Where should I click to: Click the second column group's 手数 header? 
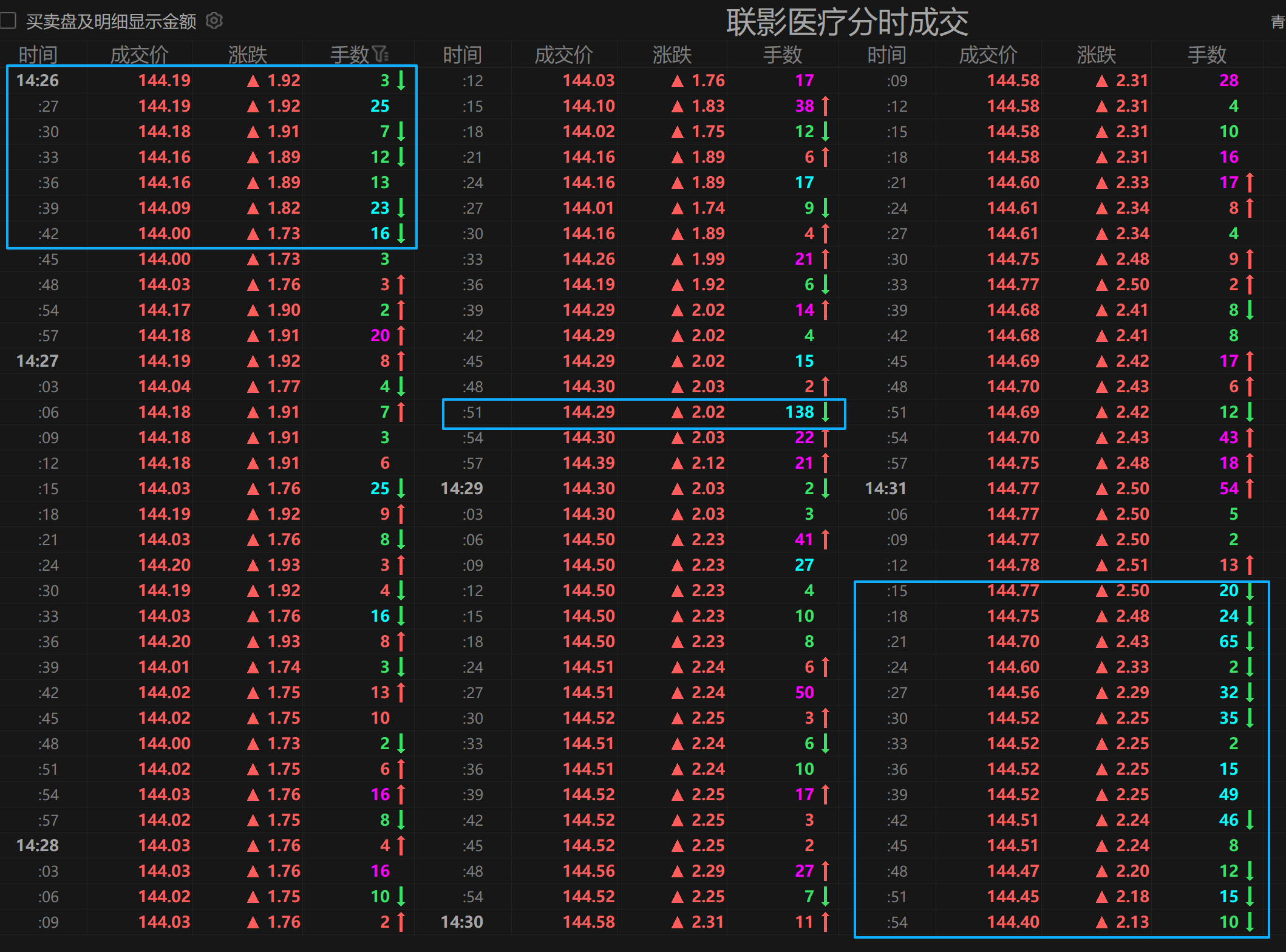782,55
